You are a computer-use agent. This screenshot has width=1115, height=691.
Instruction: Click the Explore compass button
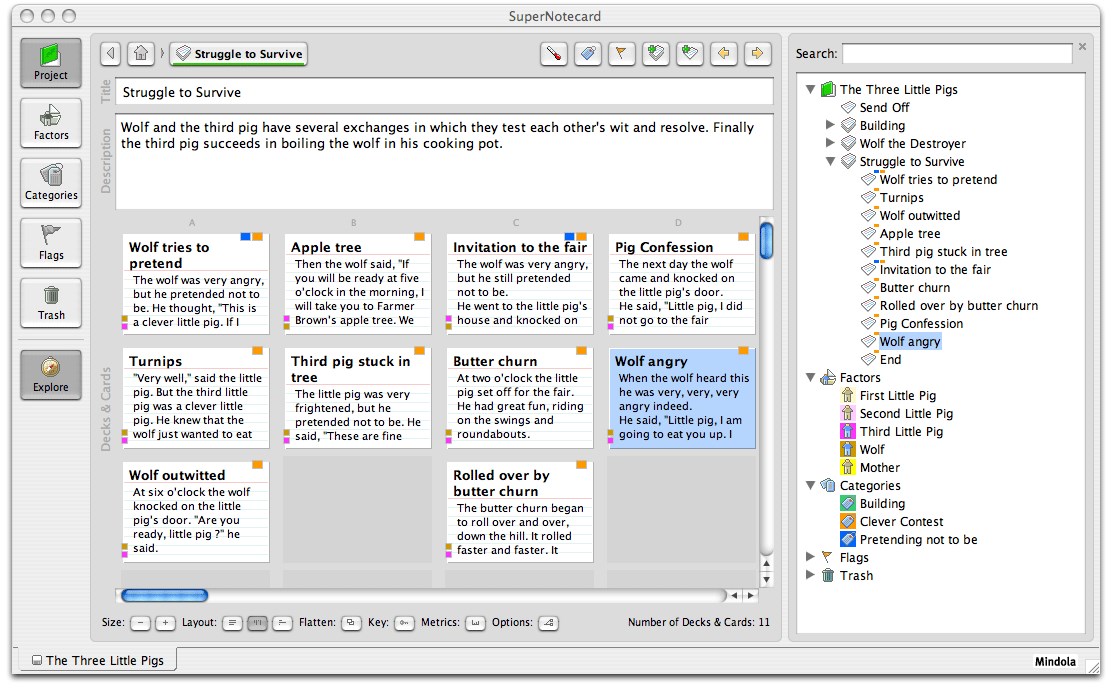point(51,374)
